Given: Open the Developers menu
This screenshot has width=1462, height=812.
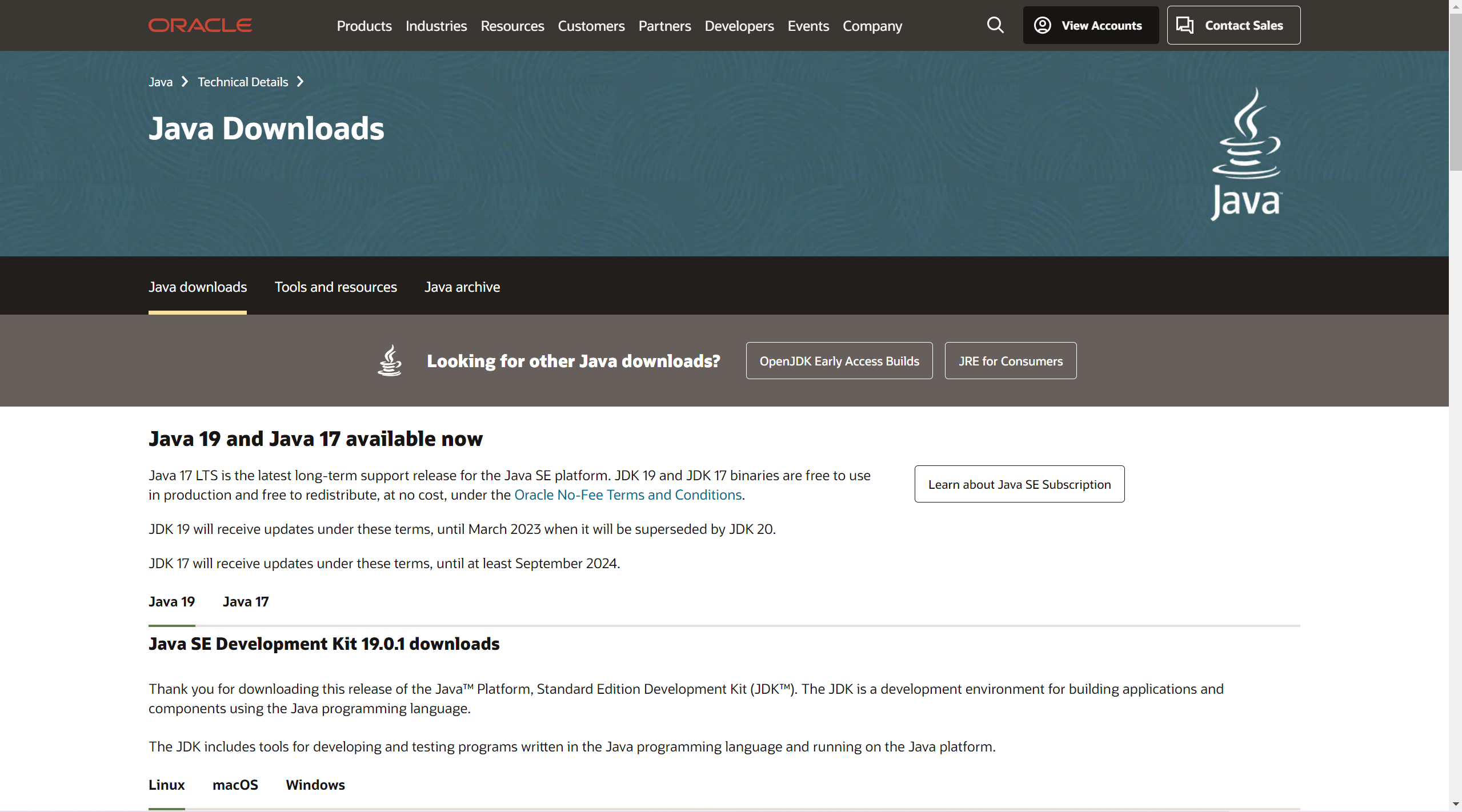Looking at the screenshot, I should click(739, 26).
